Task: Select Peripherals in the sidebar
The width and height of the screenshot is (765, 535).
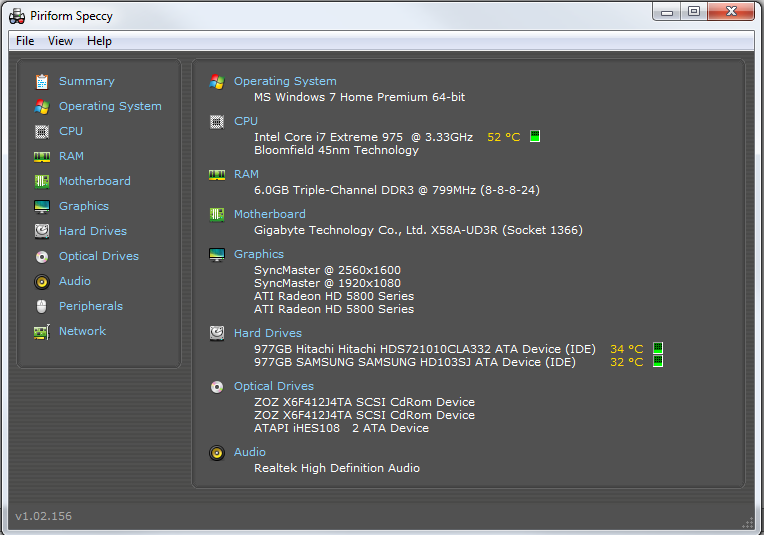Action: [91, 306]
